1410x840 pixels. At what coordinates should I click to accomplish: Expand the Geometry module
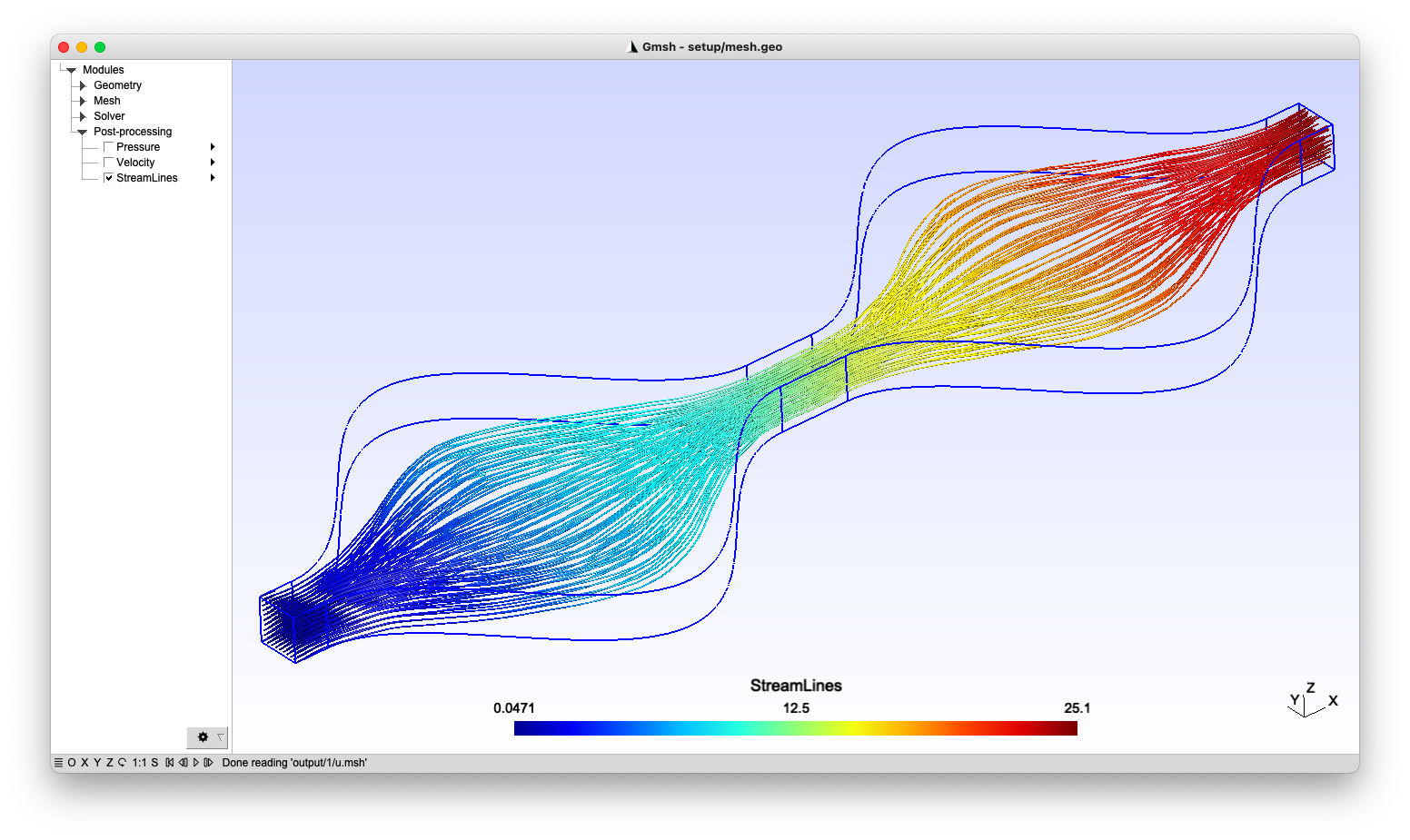pos(83,85)
